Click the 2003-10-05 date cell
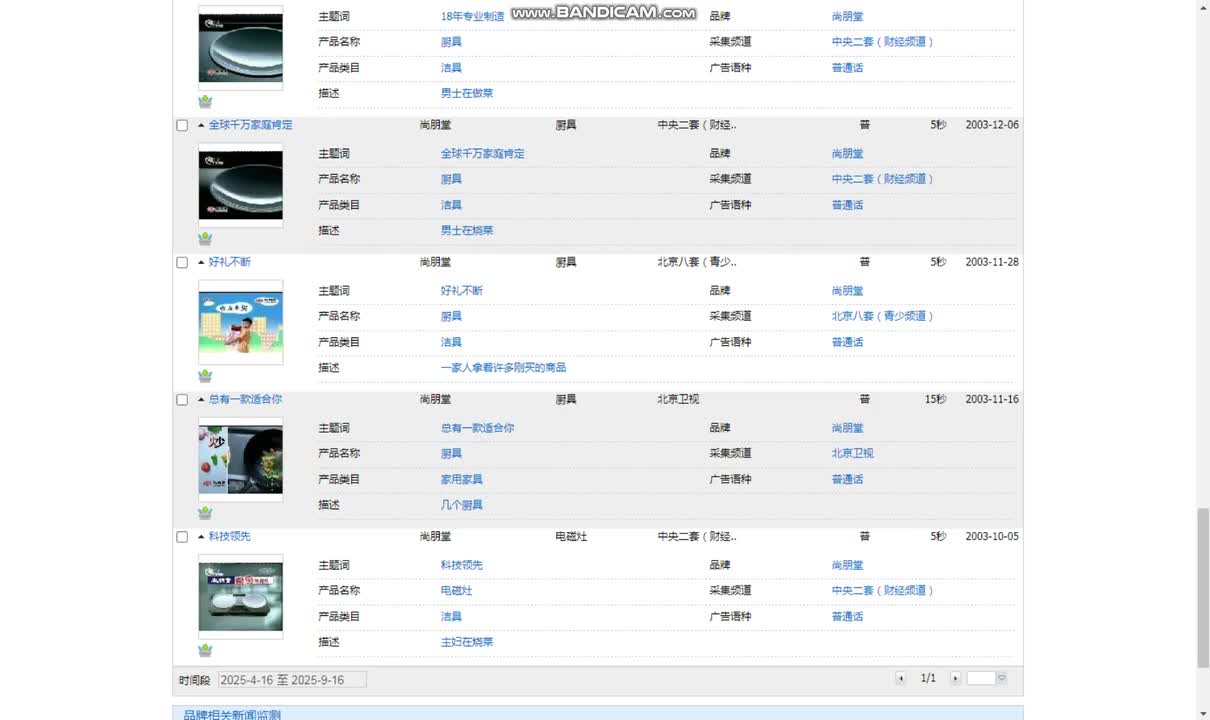Viewport: 1210px width, 720px height. pyautogui.click(x=992, y=536)
